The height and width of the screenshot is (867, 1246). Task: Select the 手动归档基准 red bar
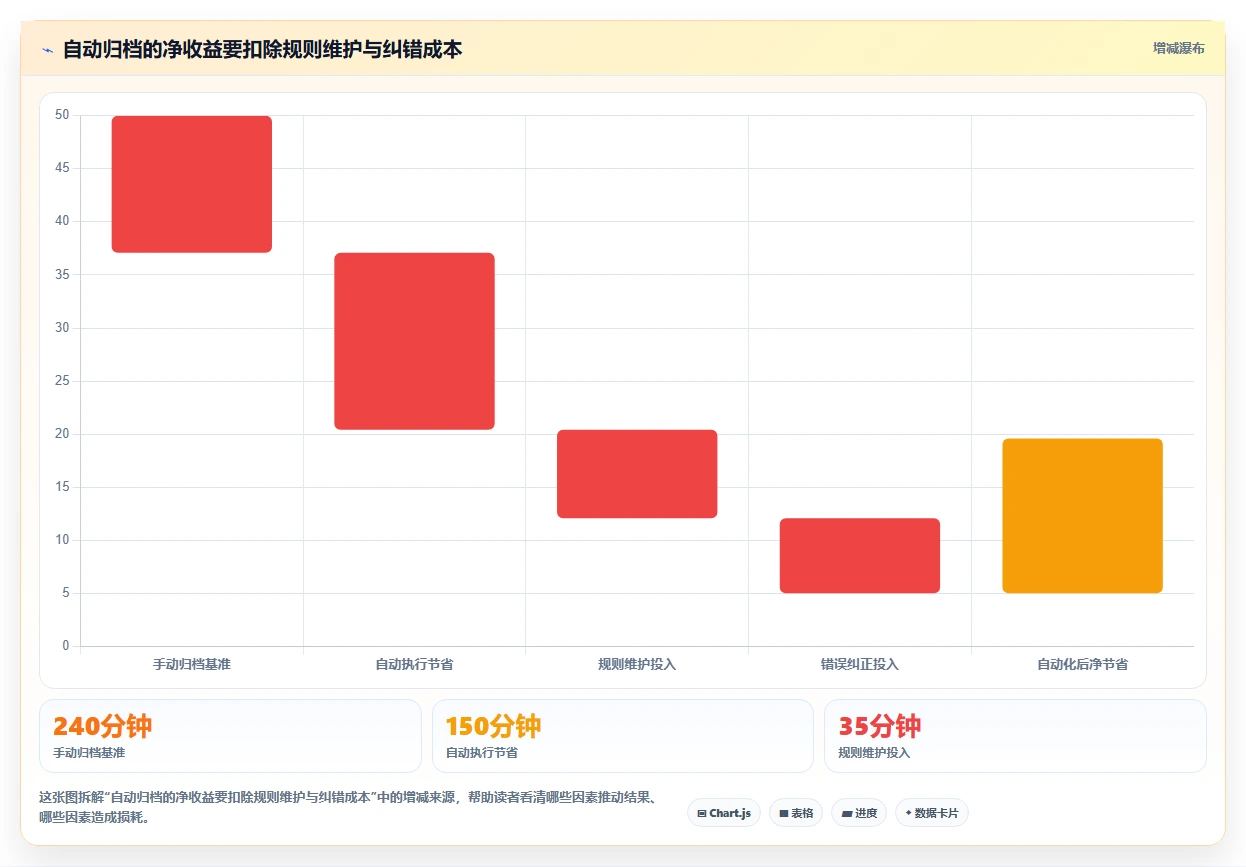192,184
